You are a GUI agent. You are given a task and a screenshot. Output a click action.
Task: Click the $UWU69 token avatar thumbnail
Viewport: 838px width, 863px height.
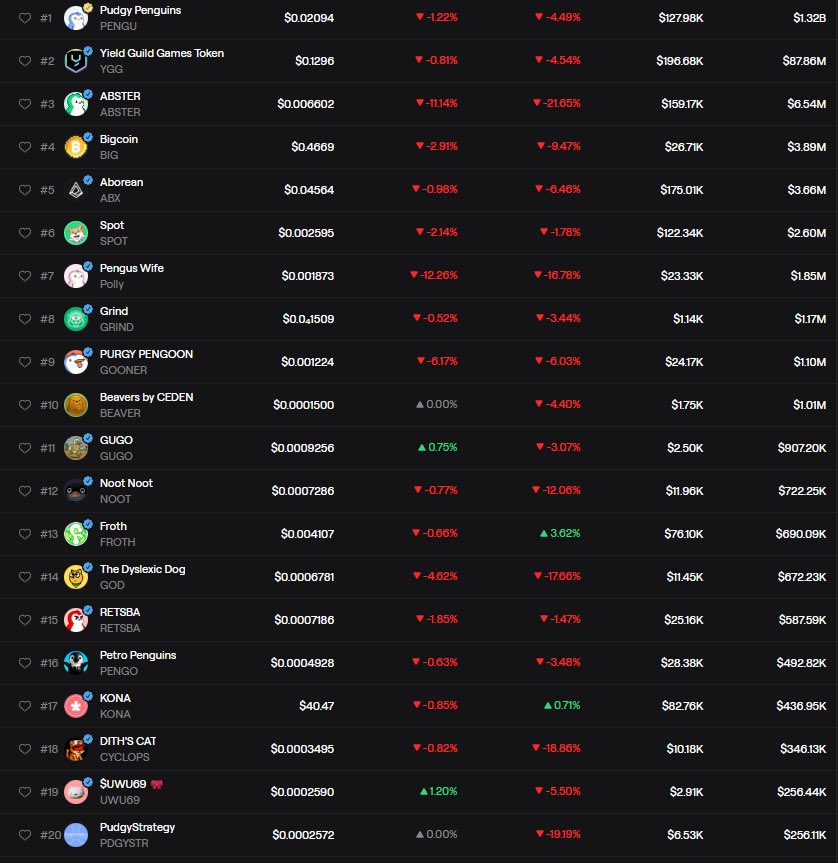point(76,792)
